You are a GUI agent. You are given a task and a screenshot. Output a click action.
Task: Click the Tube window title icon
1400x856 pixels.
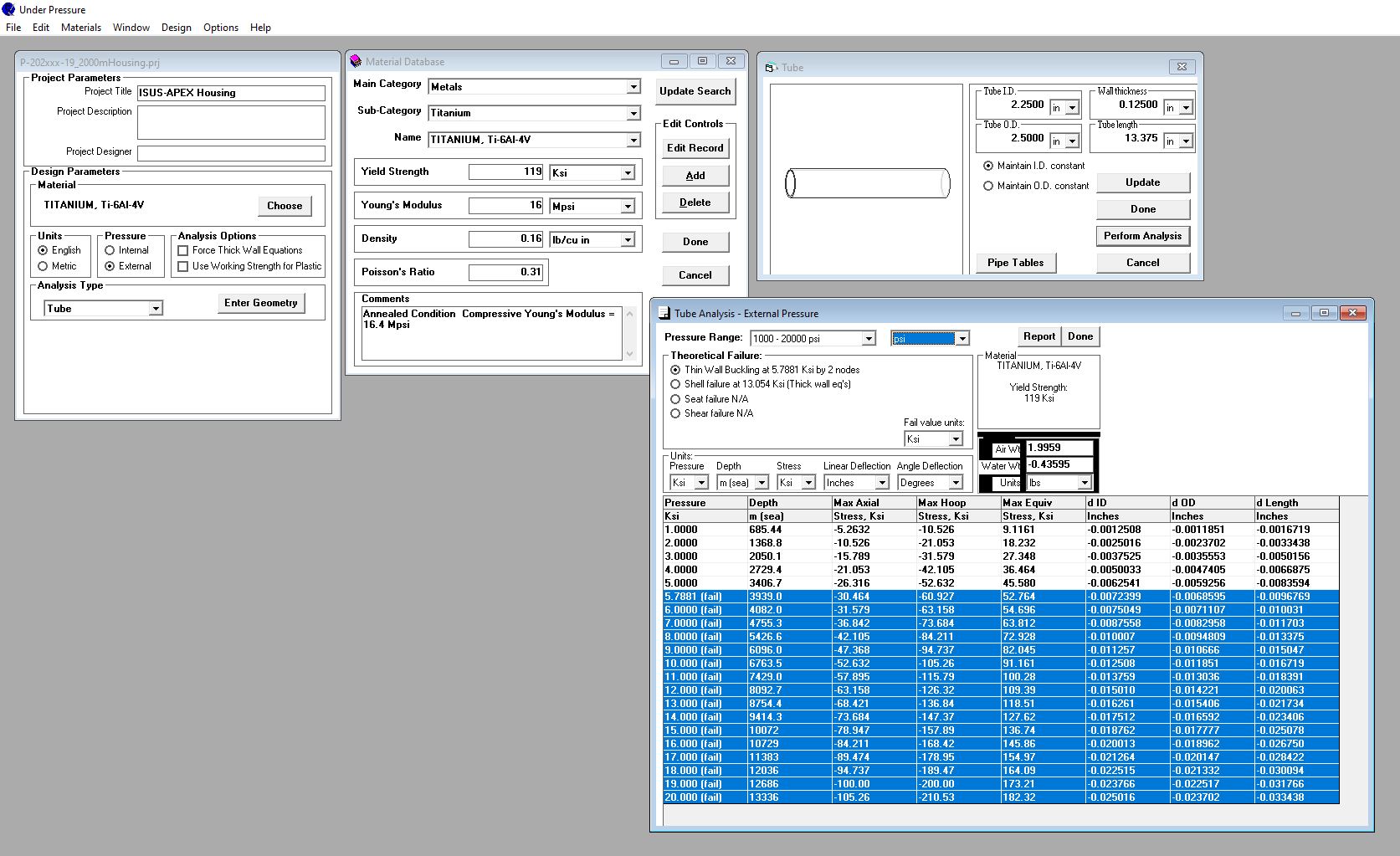click(x=771, y=68)
